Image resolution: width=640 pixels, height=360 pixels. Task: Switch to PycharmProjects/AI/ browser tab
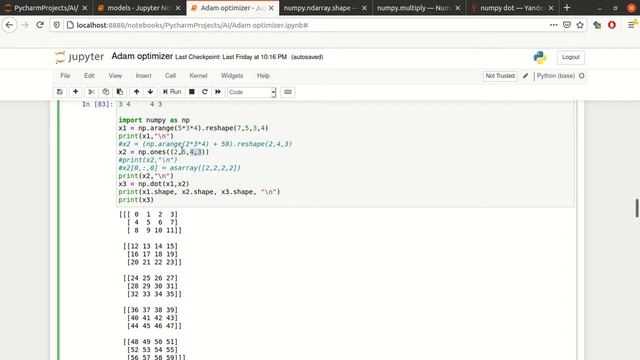tap(46, 8)
